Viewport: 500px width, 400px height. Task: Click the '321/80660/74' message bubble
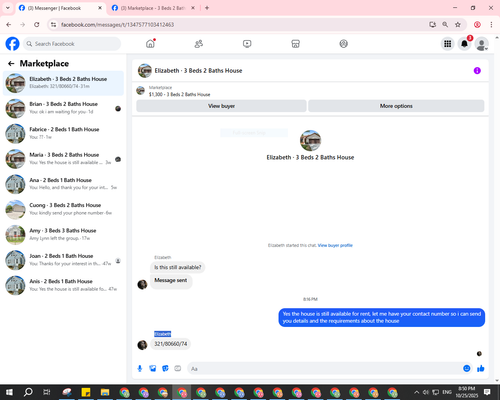click(x=170, y=344)
